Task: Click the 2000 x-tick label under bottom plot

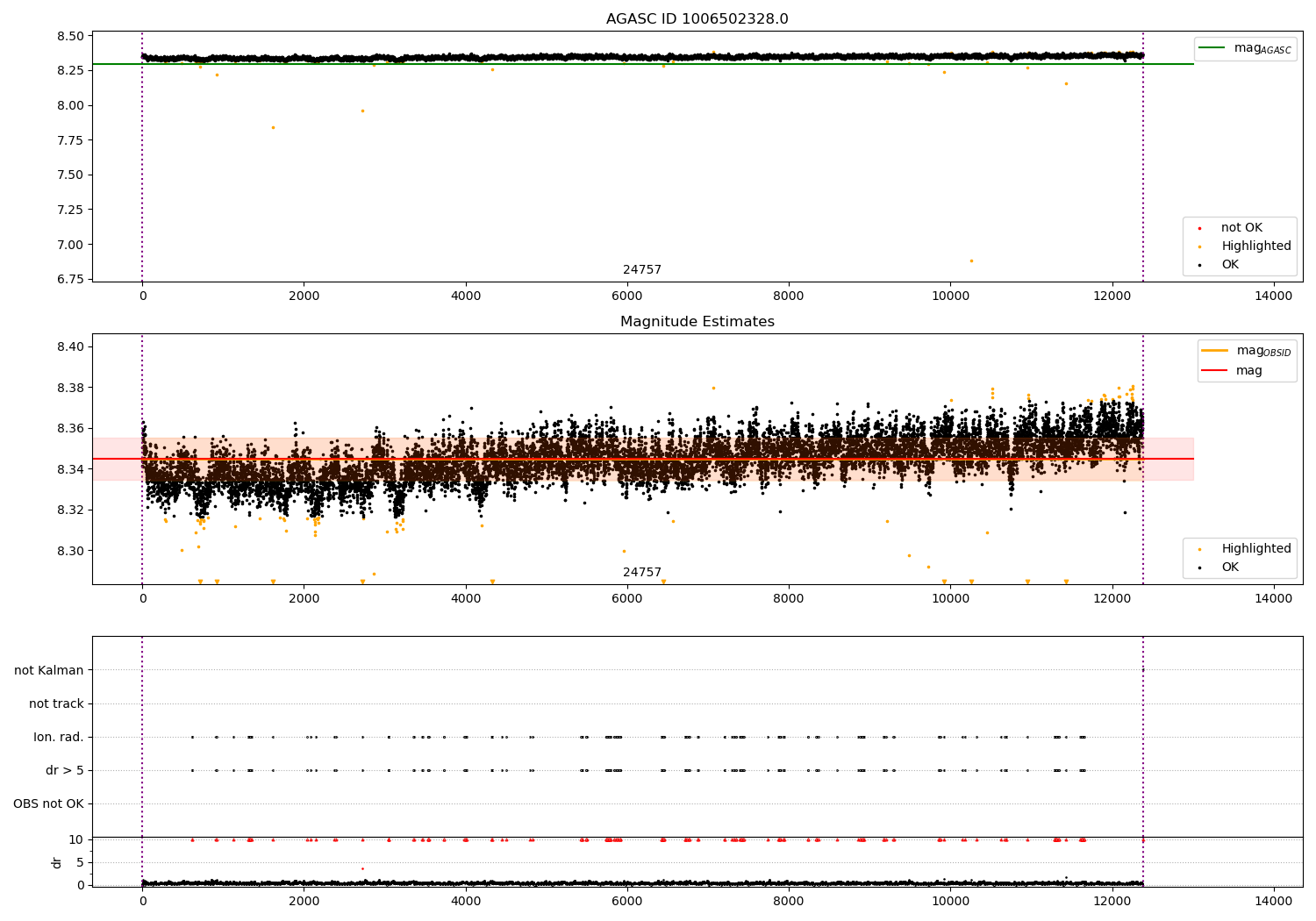Action: click(x=304, y=900)
